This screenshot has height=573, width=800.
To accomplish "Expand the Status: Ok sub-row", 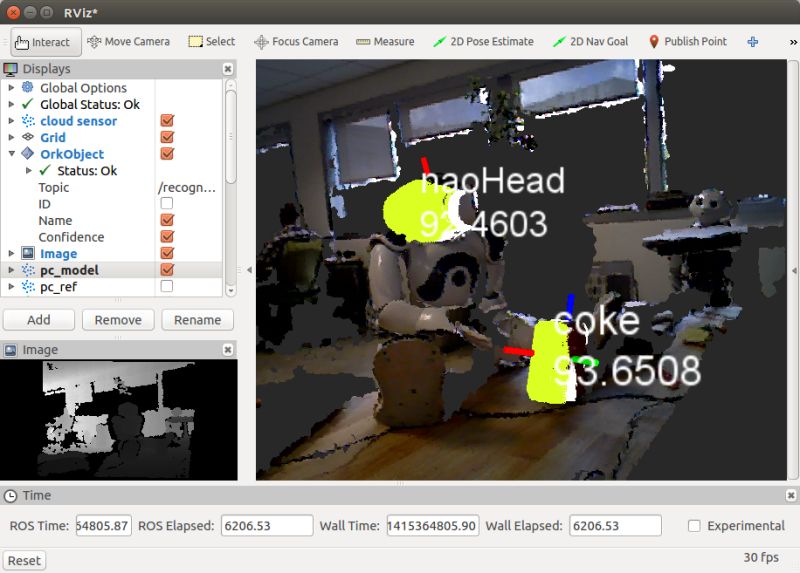I will tap(29, 170).
